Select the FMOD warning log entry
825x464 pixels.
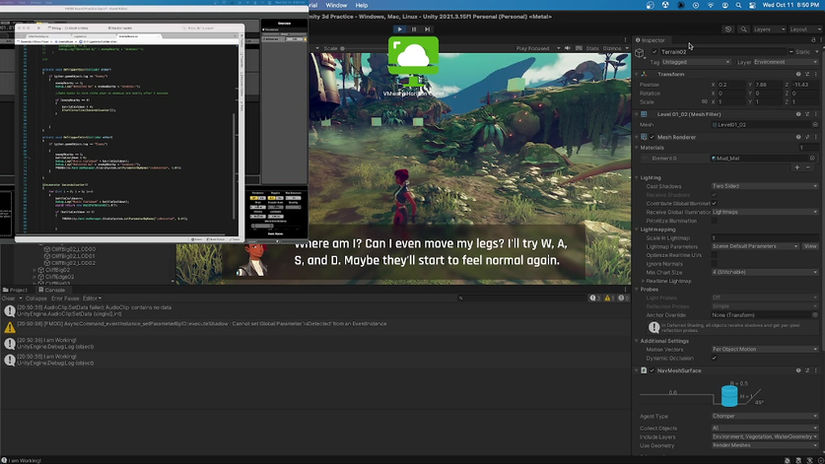pos(316,327)
